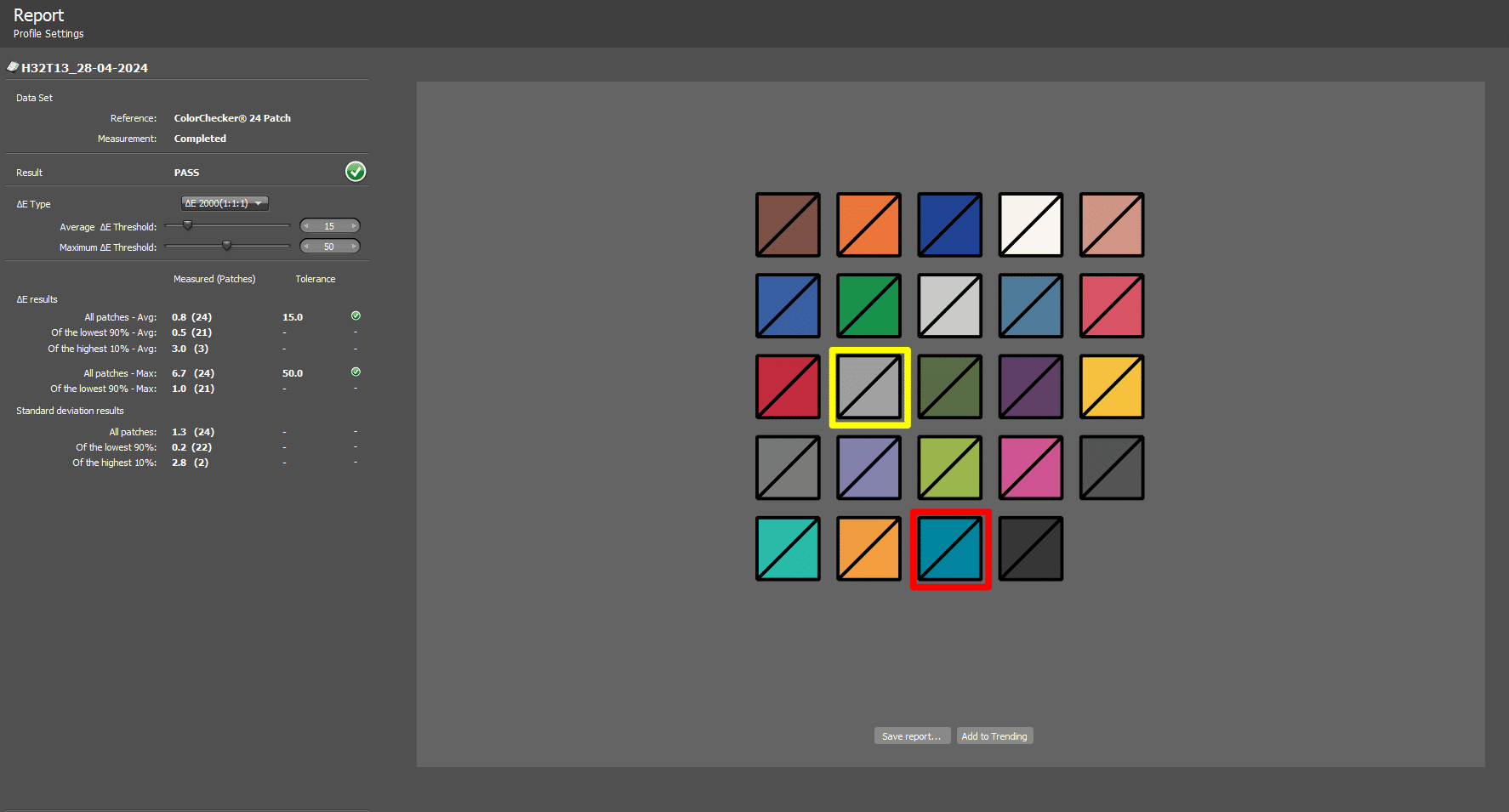Decrease the Maximum ΔE Threshold value

click(306, 247)
